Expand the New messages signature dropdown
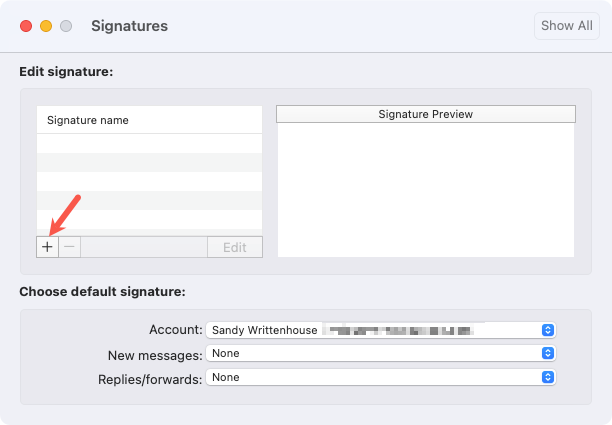Image resolution: width=612 pixels, height=425 pixels. point(380,353)
